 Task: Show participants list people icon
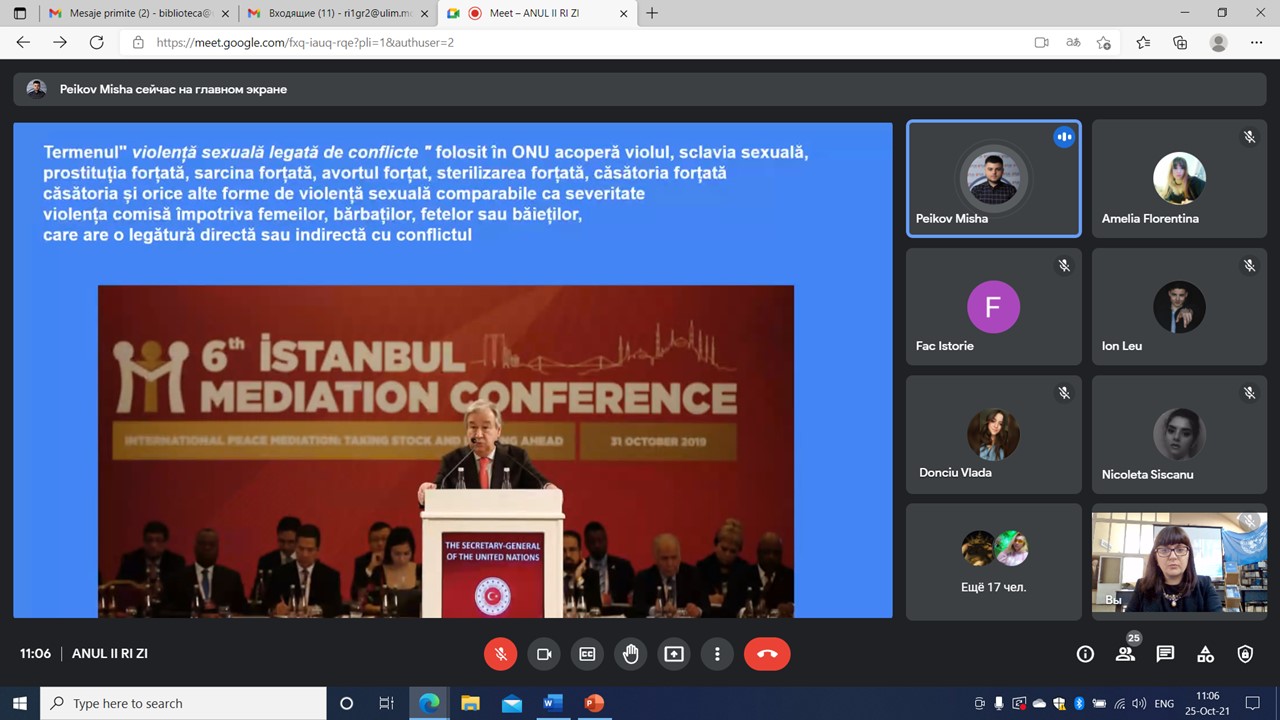coord(1125,654)
